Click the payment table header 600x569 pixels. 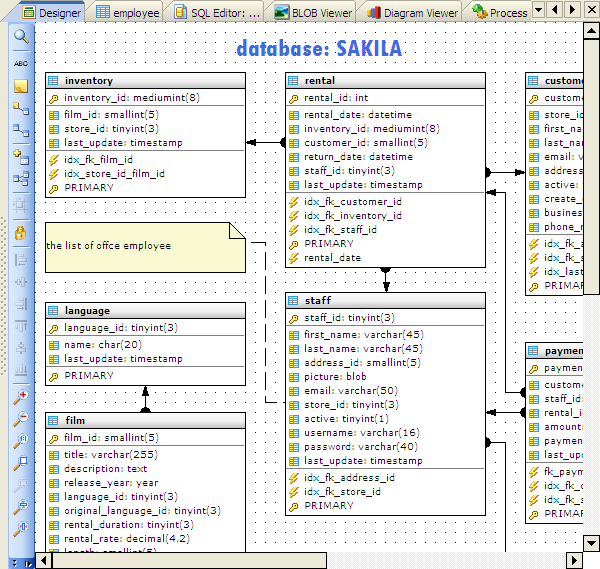click(555, 351)
